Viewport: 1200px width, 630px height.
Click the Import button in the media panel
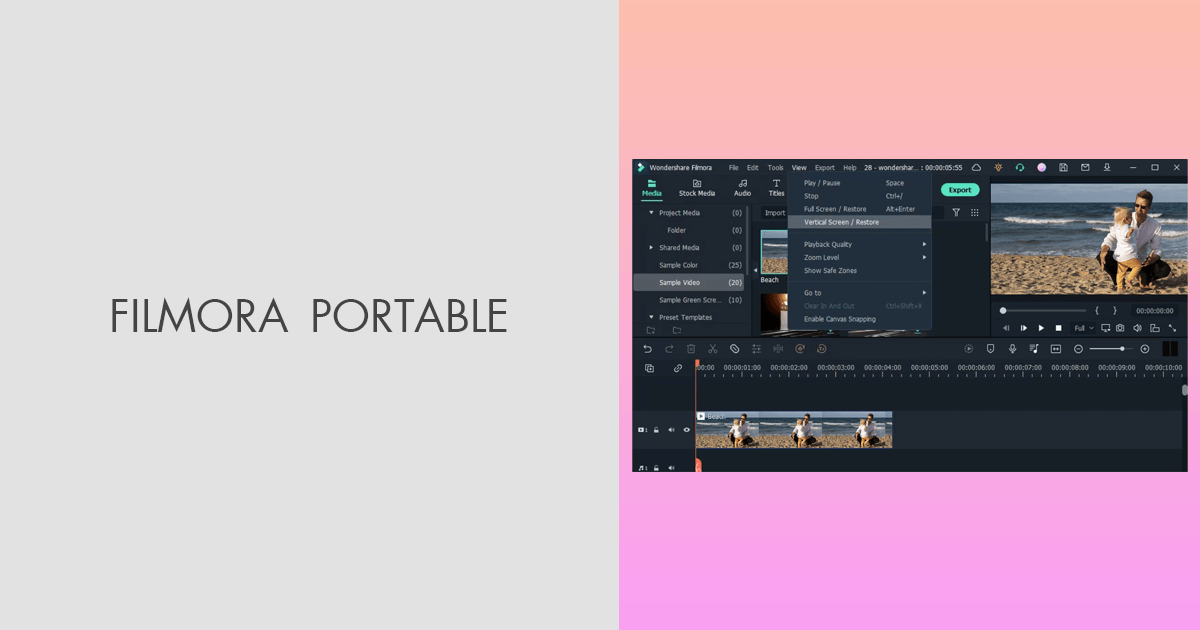click(775, 212)
